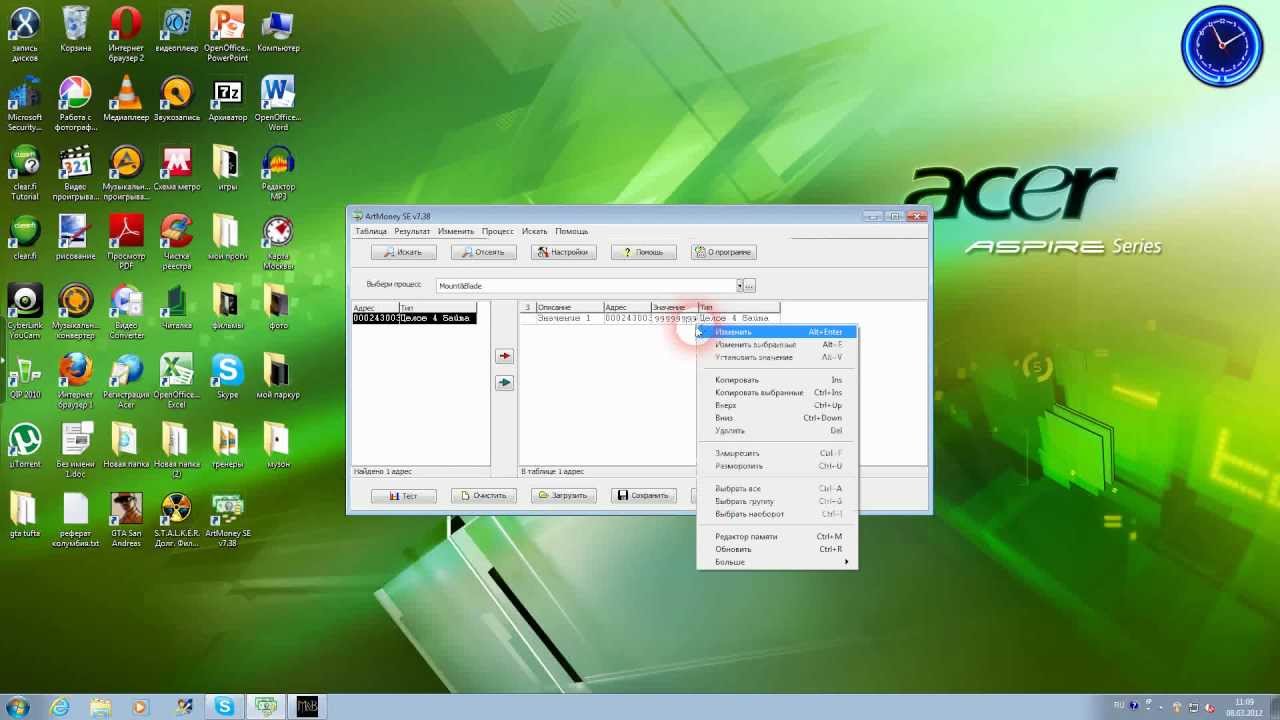1280x720 pixels.
Task: Open the фильмы folder on desktop
Action: [x=227, y=307]
